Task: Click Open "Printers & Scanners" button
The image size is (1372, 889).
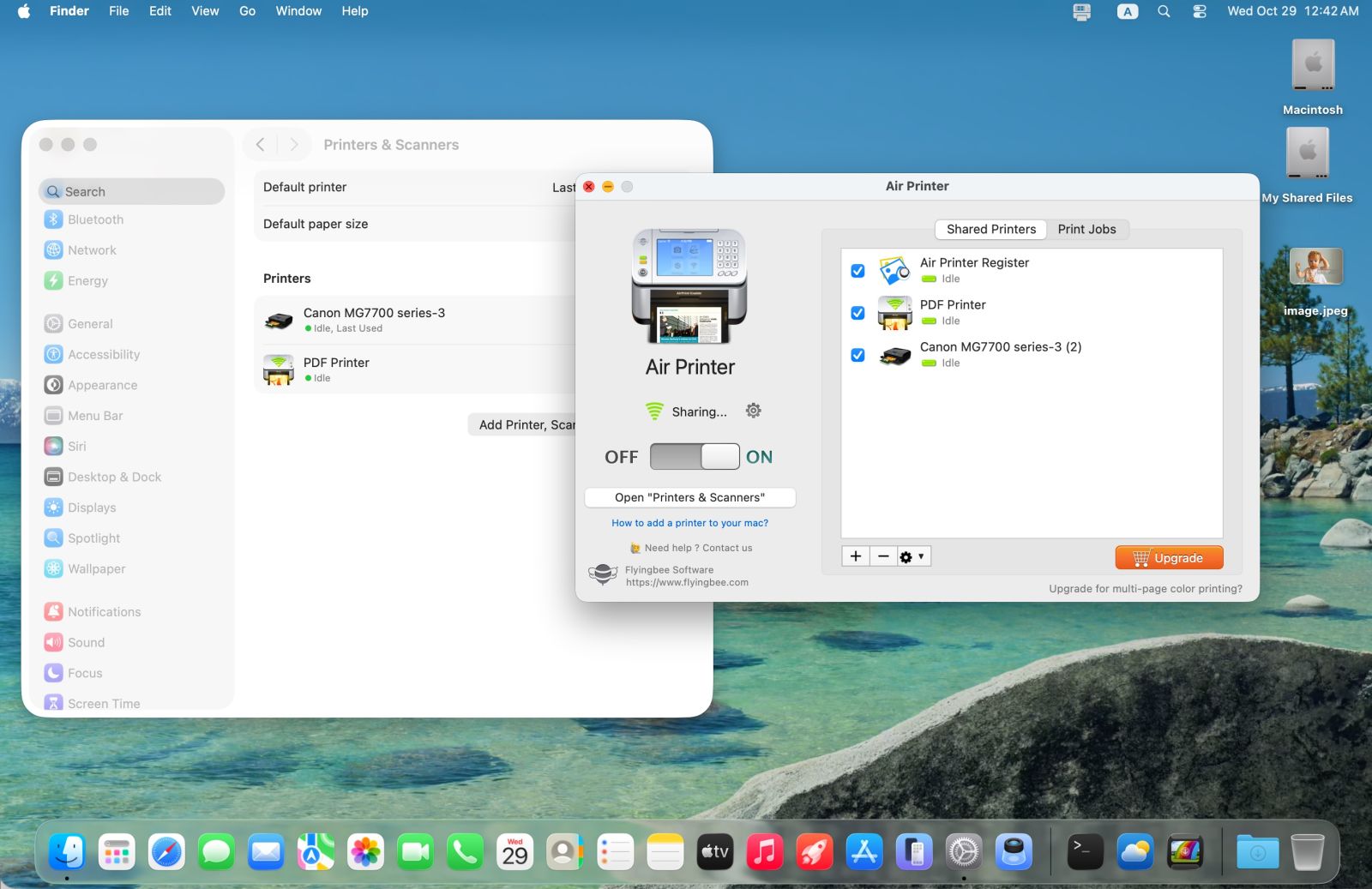Action: coord(689,497)
